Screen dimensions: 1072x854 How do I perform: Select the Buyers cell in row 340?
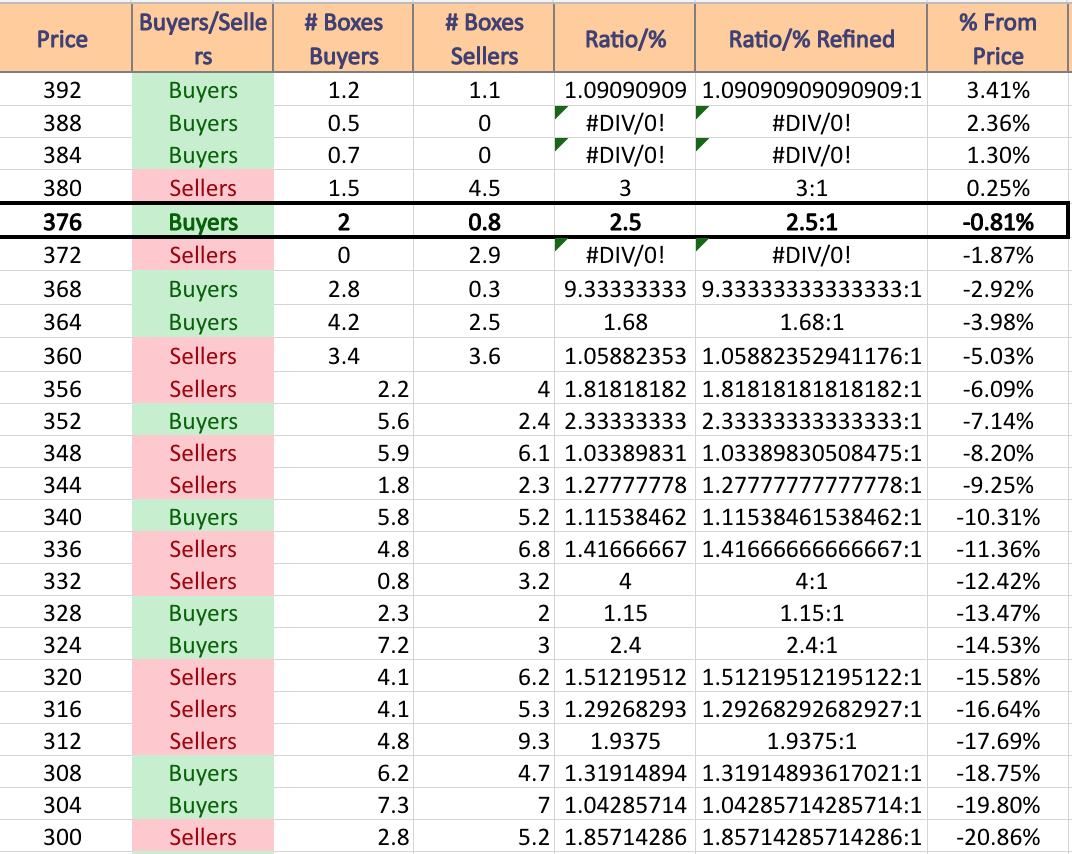coord(202,517)
